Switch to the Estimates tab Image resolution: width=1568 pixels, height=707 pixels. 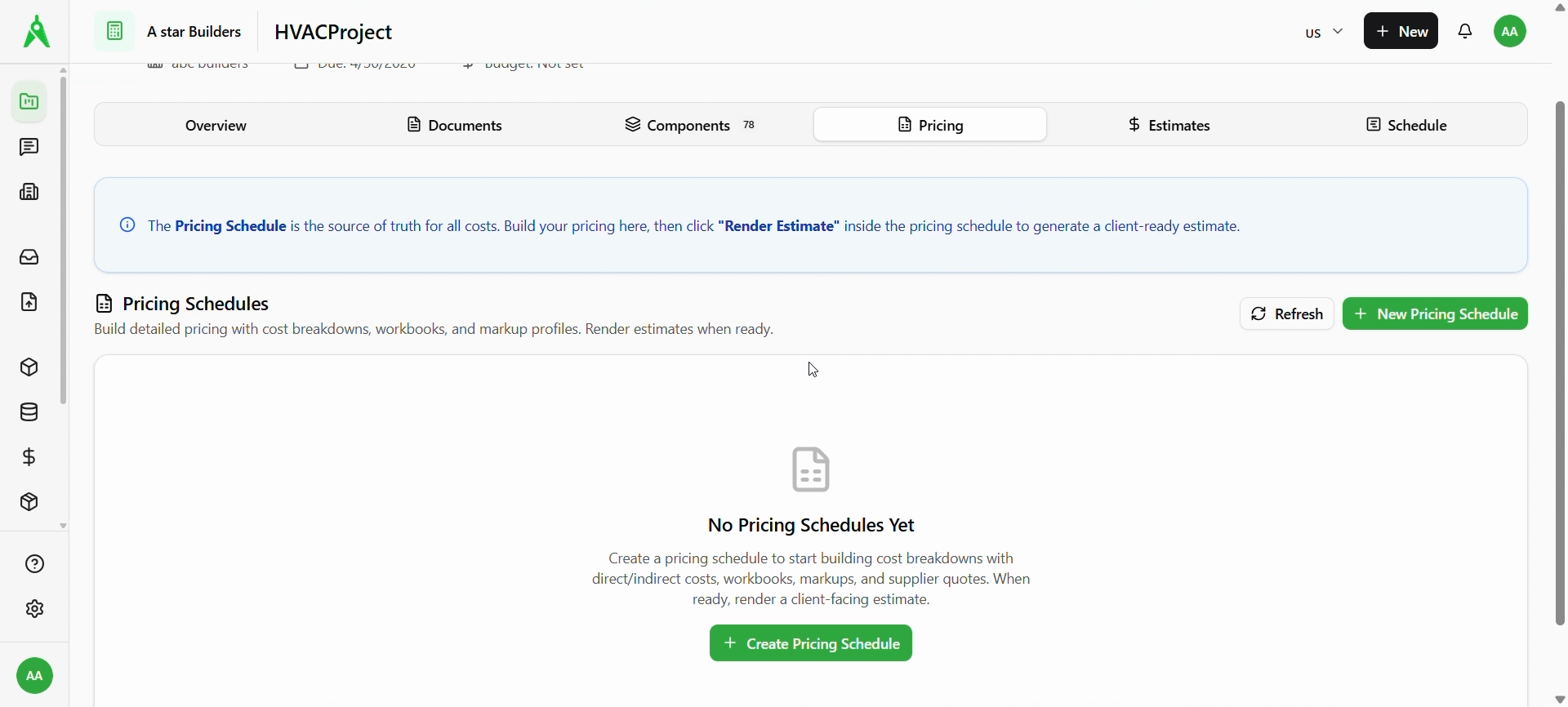click(x=1169, y=126)
